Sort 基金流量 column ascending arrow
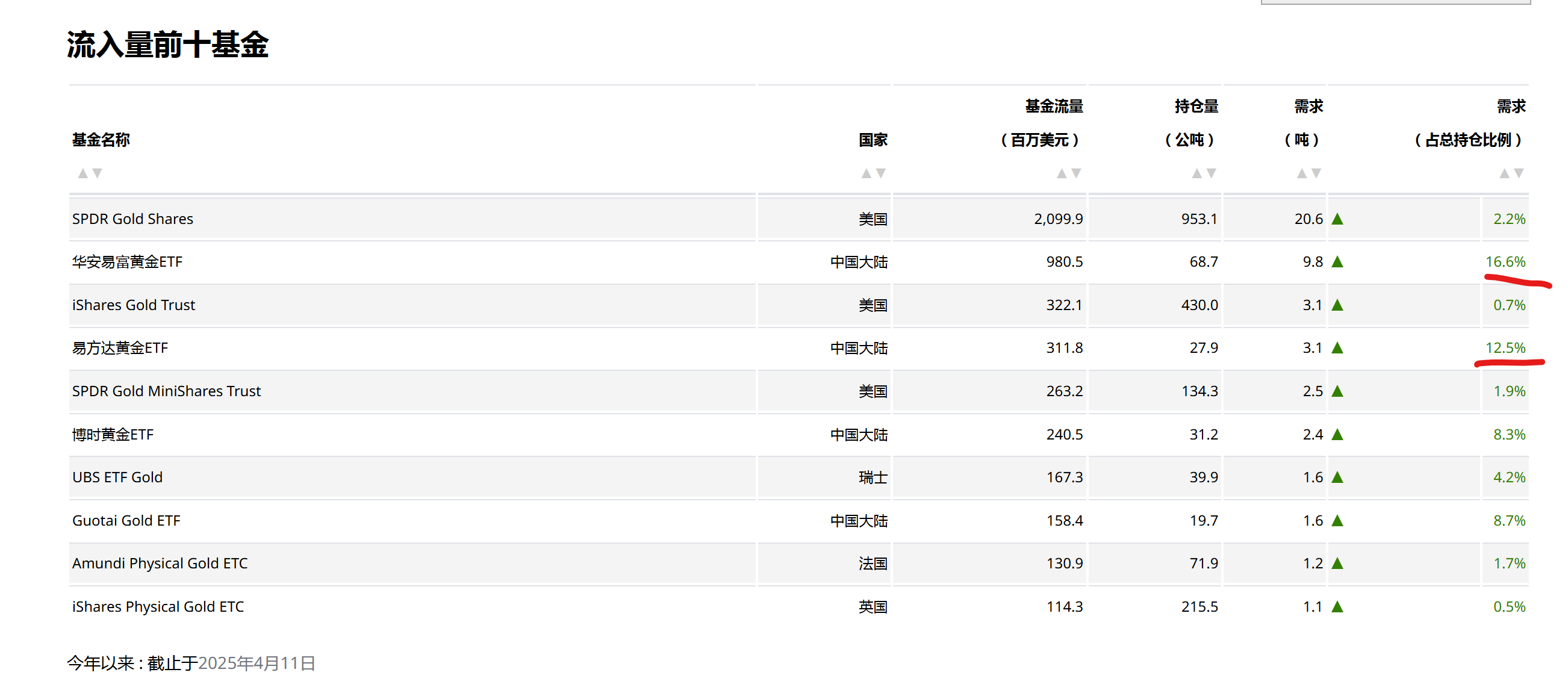Viewport: 1568px width, 690px height. coord(1062,173)
